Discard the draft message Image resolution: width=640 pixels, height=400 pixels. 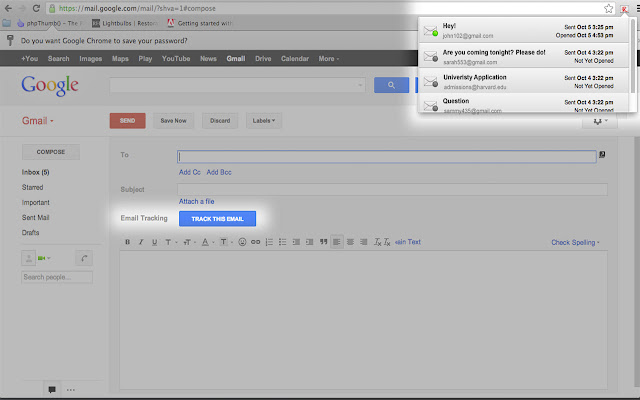tap(220, 121)
